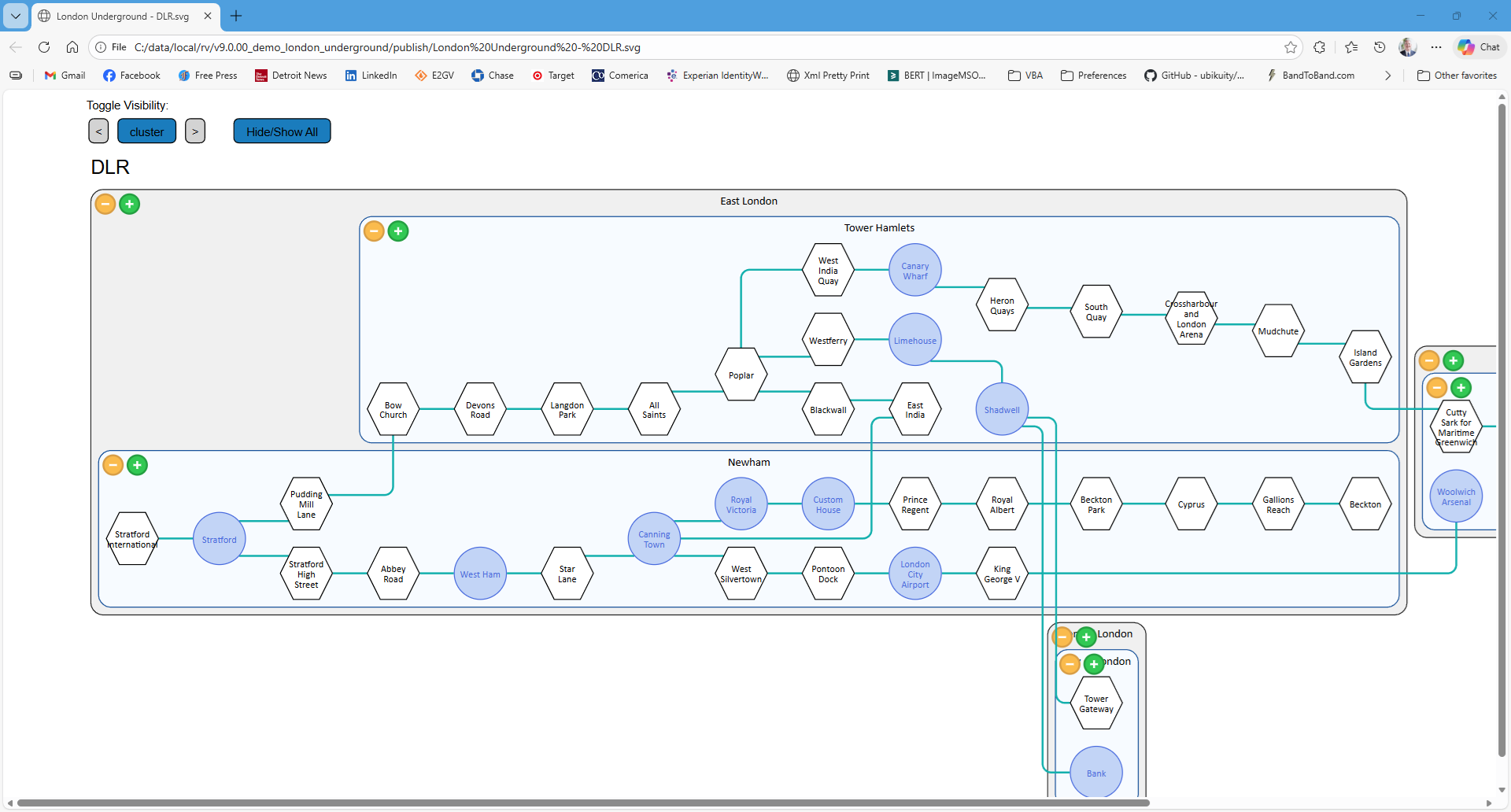Add this page to favorites star
The width and height of the screenshot is (1511, 812).
pos(1291,47)
